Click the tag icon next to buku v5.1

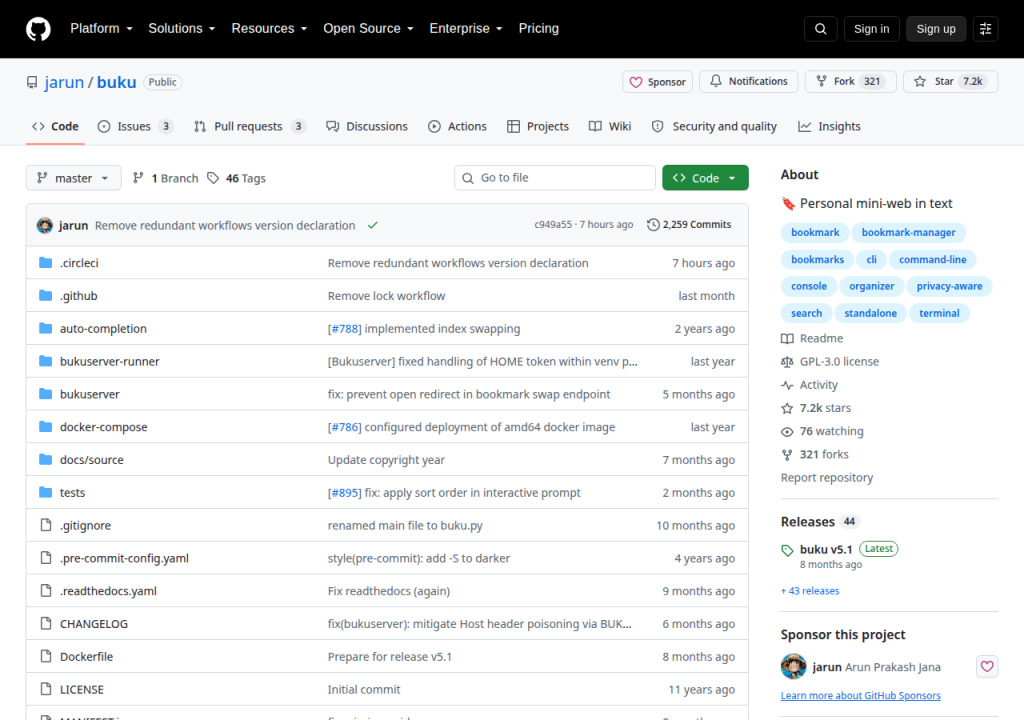click(787, 550)
